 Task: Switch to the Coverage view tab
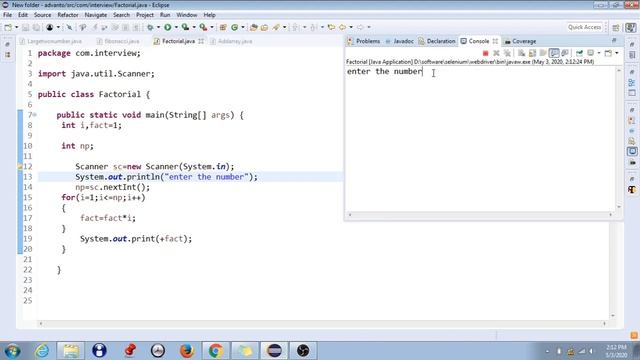point(520,41)
